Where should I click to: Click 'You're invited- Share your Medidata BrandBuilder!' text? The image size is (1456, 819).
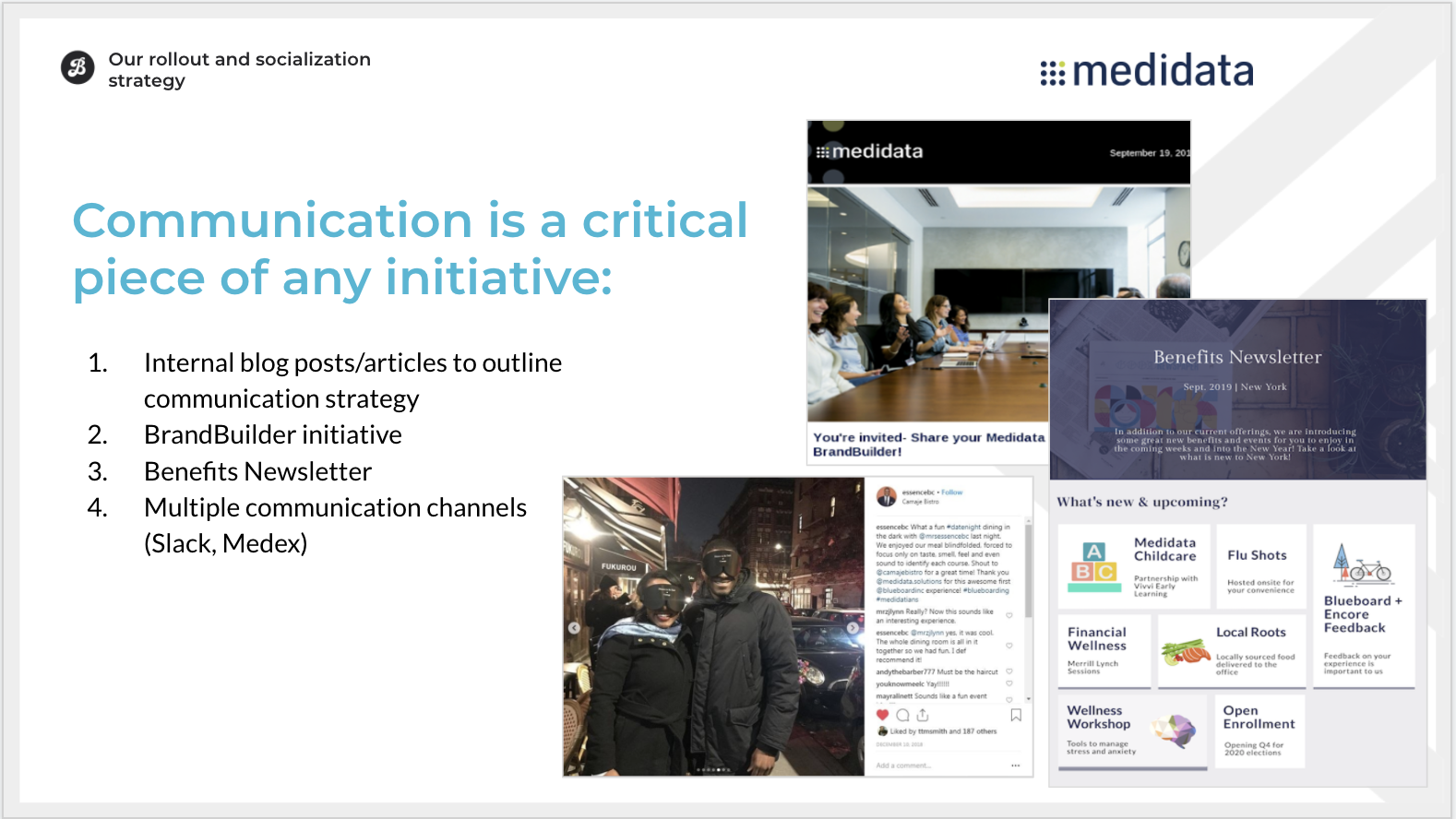(928, 445)
